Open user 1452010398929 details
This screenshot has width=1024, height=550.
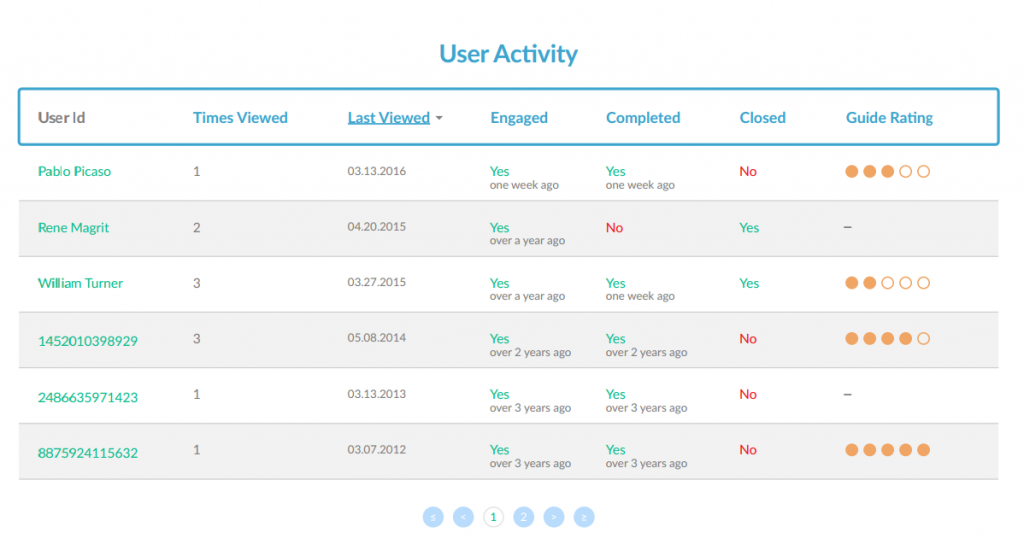coord(88,341)
